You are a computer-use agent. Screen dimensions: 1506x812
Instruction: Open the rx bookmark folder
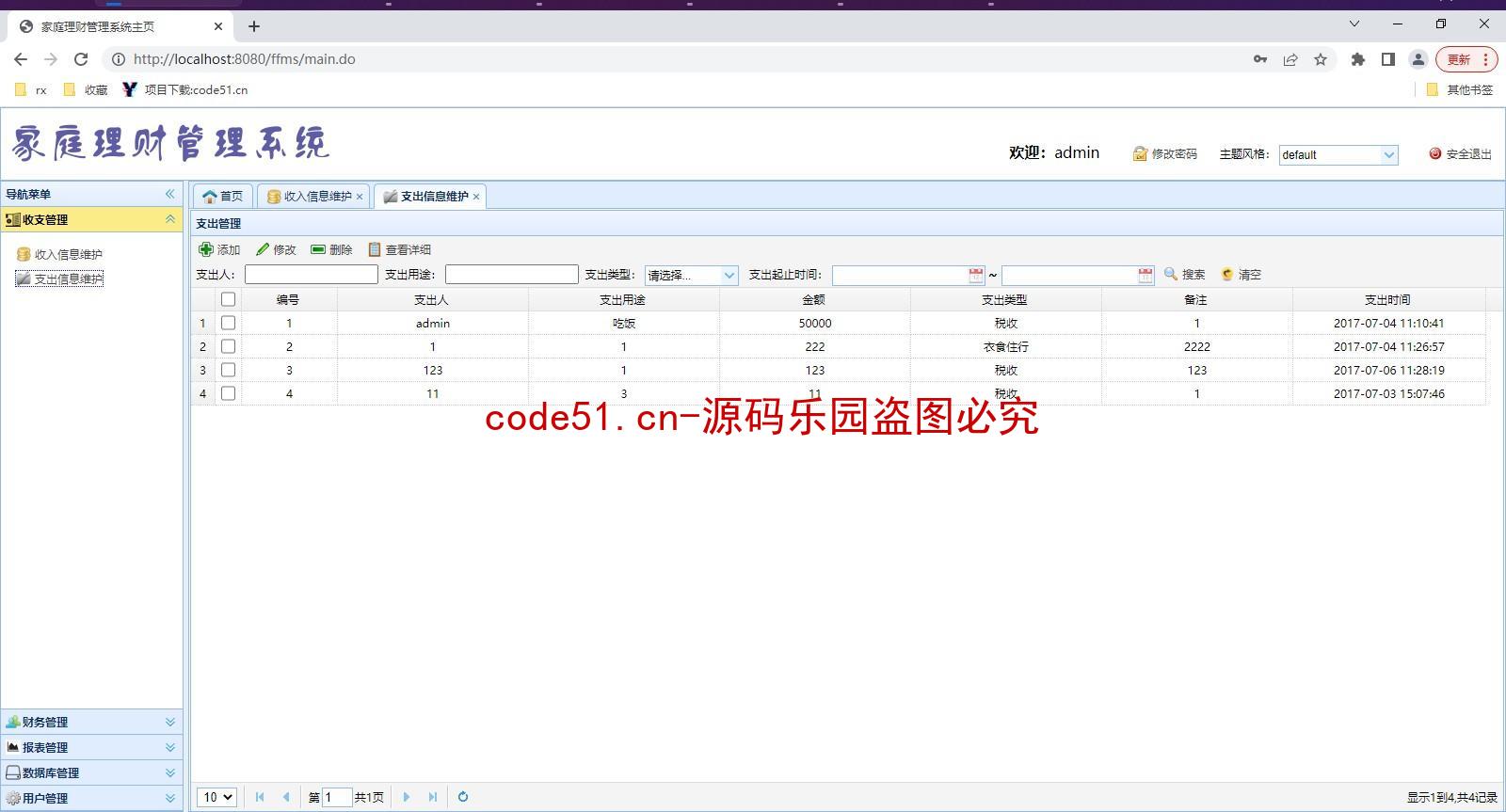(30, 90)
